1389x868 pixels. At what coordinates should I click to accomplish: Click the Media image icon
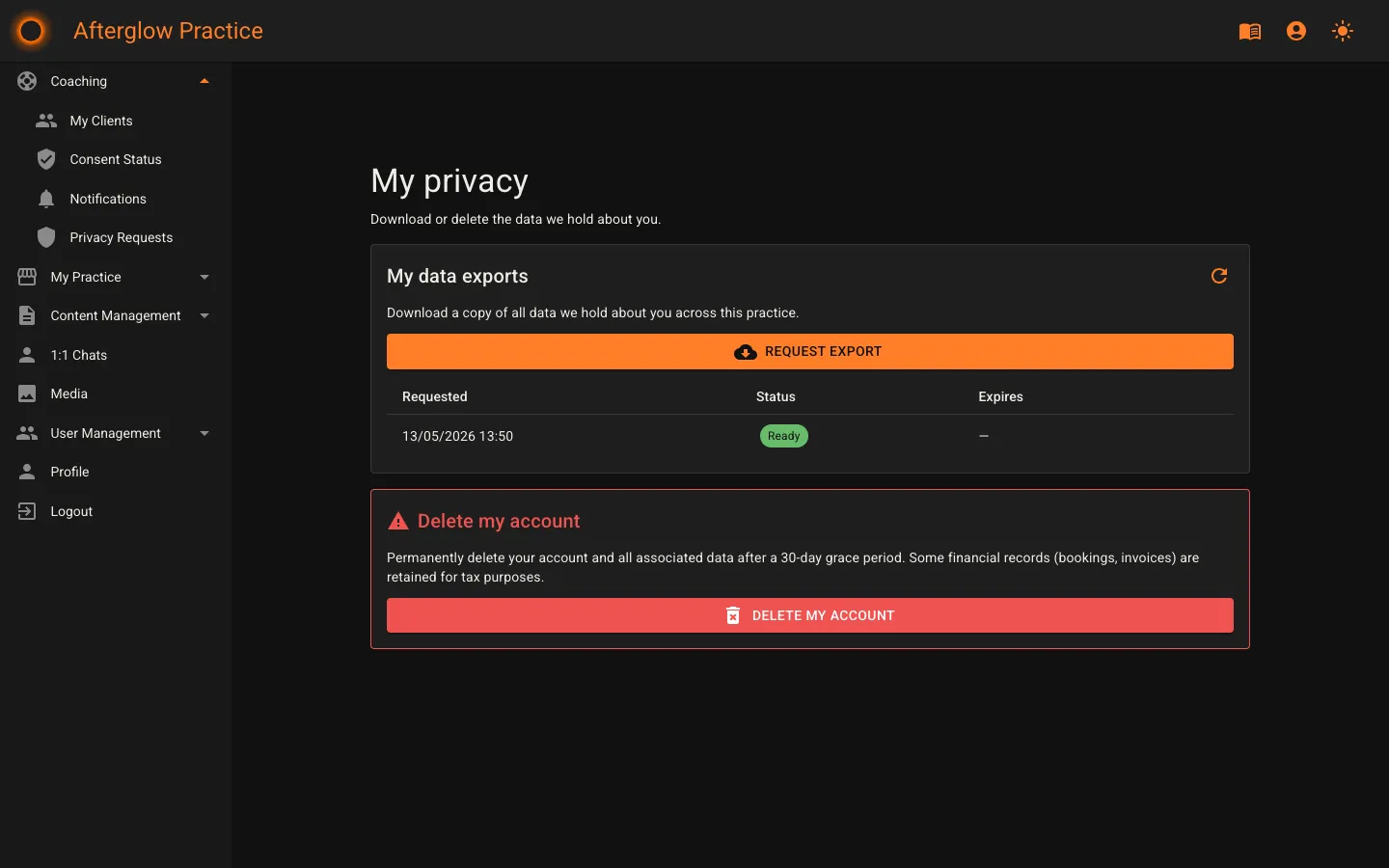[27, 393]
